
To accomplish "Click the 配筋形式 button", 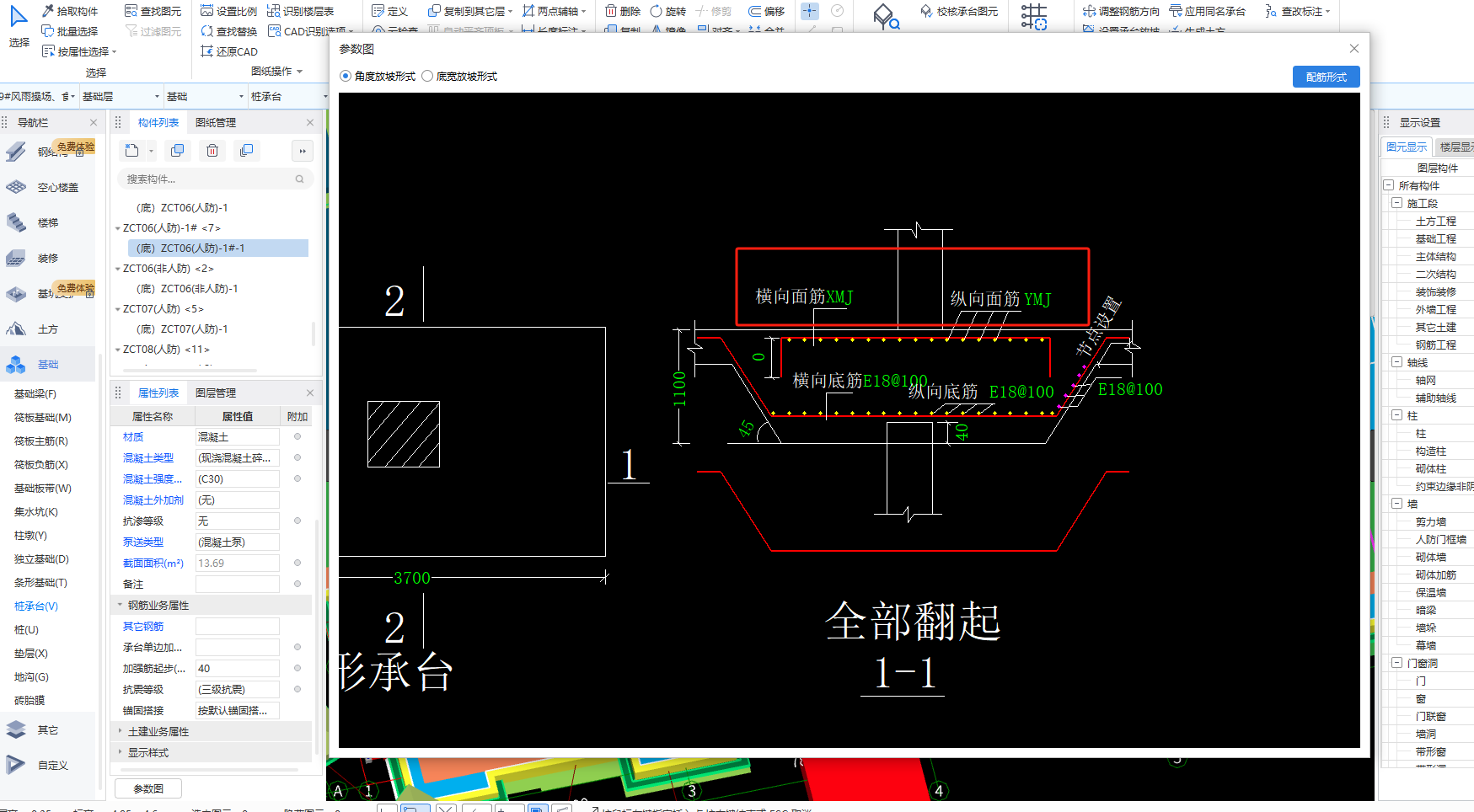I will tap(1326, 77).
